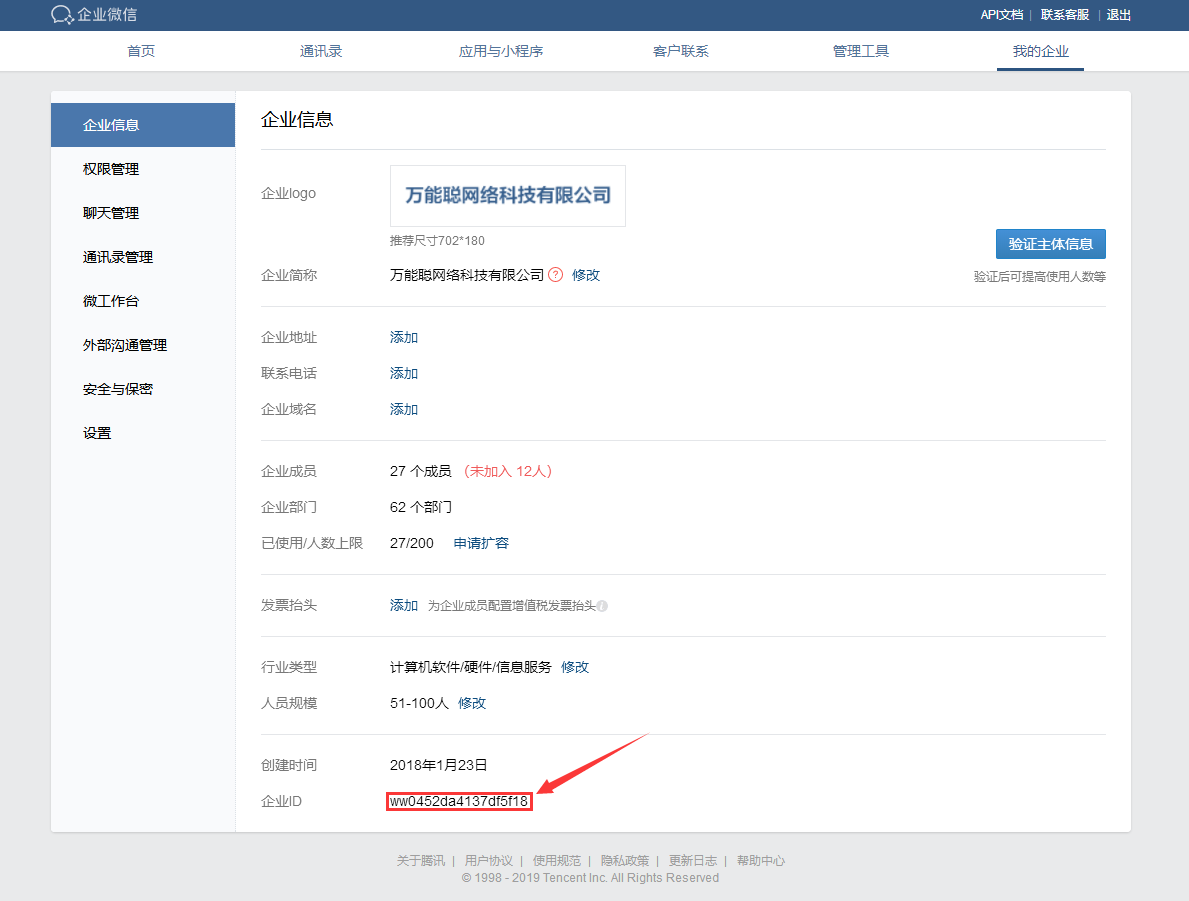Switch to the 通讯录 tab
This screenshot has height=901, width=1189.
pyautogui.click(x=321, y=50)
